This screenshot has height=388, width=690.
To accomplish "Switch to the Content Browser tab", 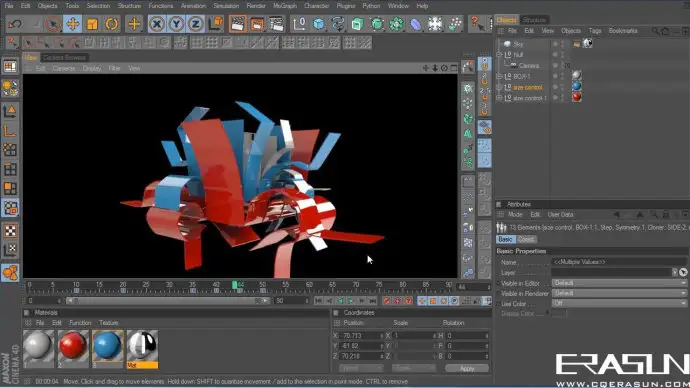I will (64, 57).
